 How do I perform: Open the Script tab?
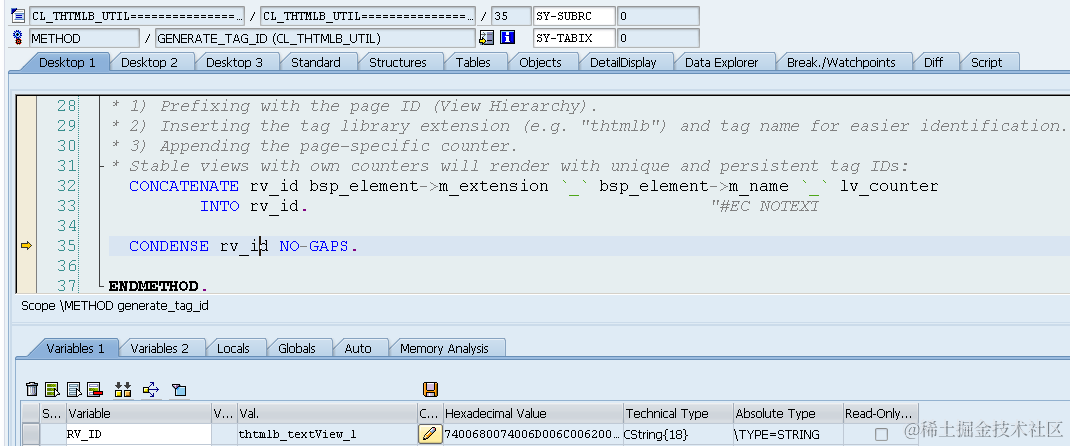point(986,62)
